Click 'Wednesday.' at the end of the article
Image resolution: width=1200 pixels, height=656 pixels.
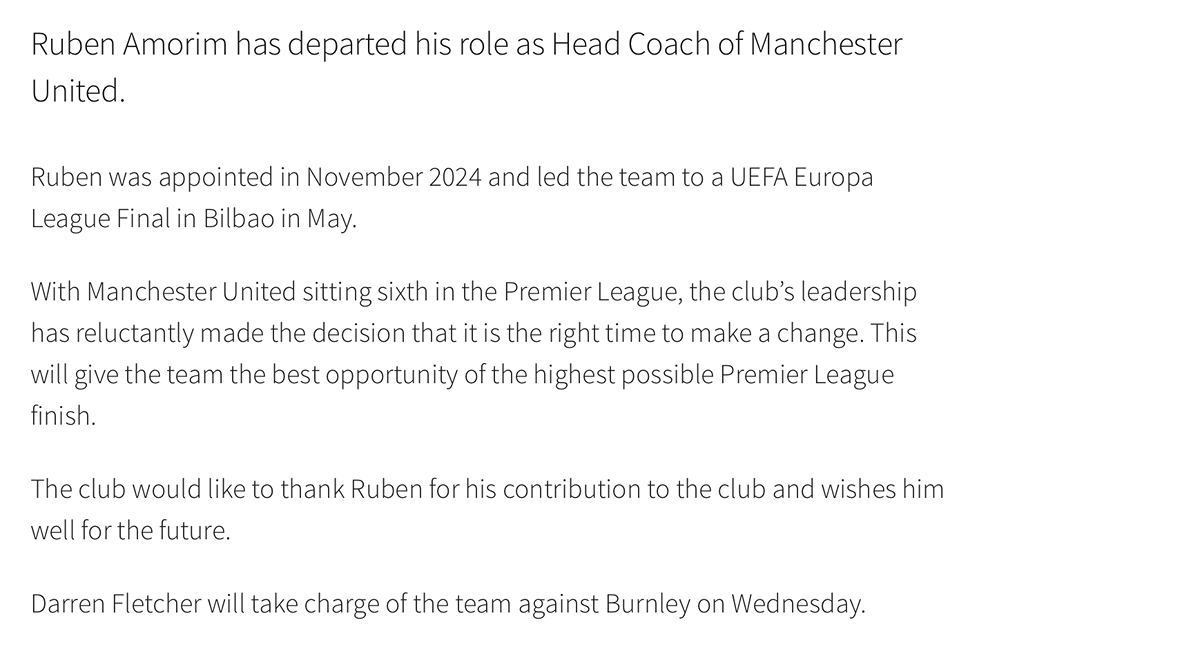coord(797,604)
